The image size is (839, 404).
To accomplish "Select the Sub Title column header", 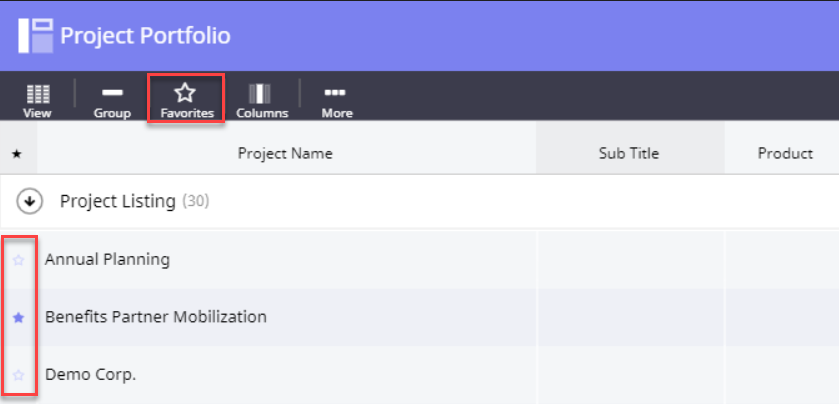I will coord(629,153).
